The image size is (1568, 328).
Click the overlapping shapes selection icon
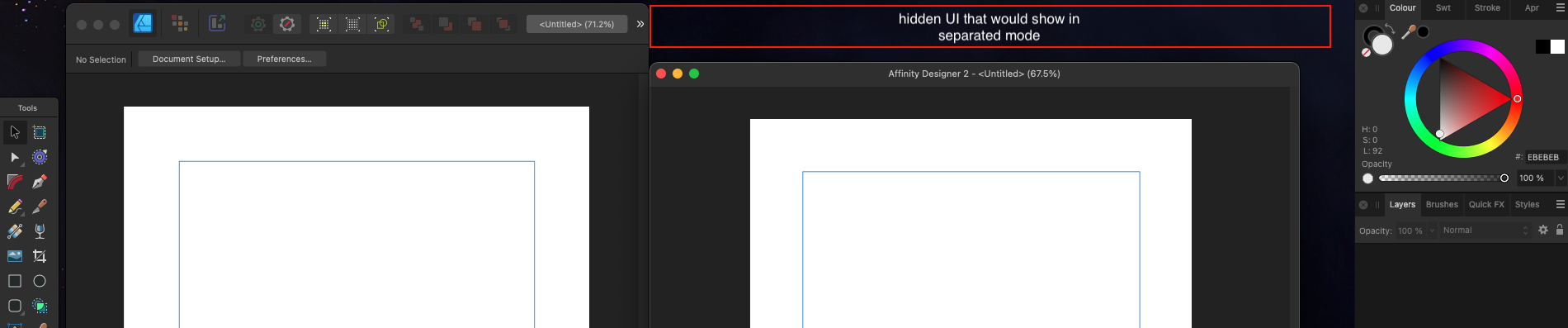pyautogui.click(x=382, y=24)
